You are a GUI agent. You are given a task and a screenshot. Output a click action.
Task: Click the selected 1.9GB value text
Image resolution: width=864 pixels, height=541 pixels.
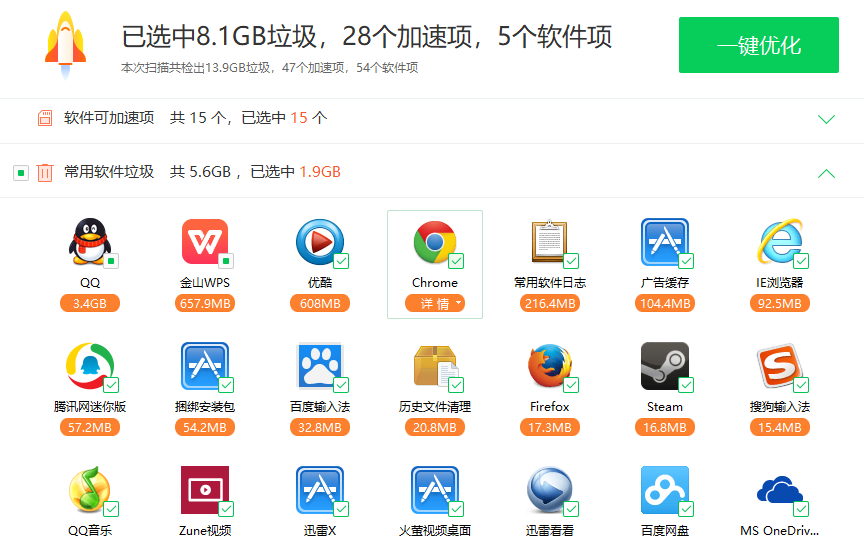320,172
